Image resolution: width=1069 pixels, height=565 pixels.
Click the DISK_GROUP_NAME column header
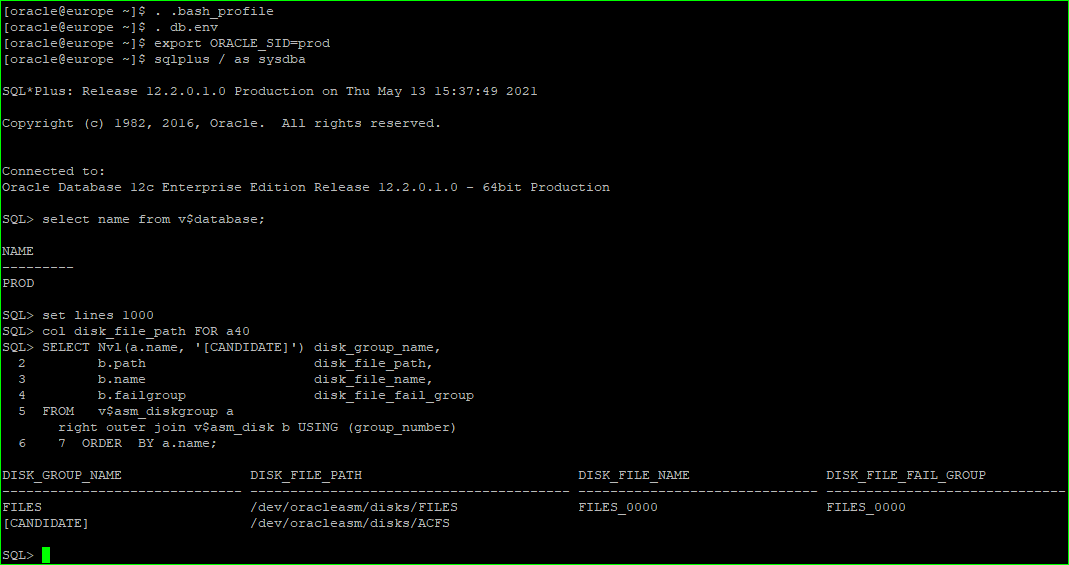coord(62,475)
